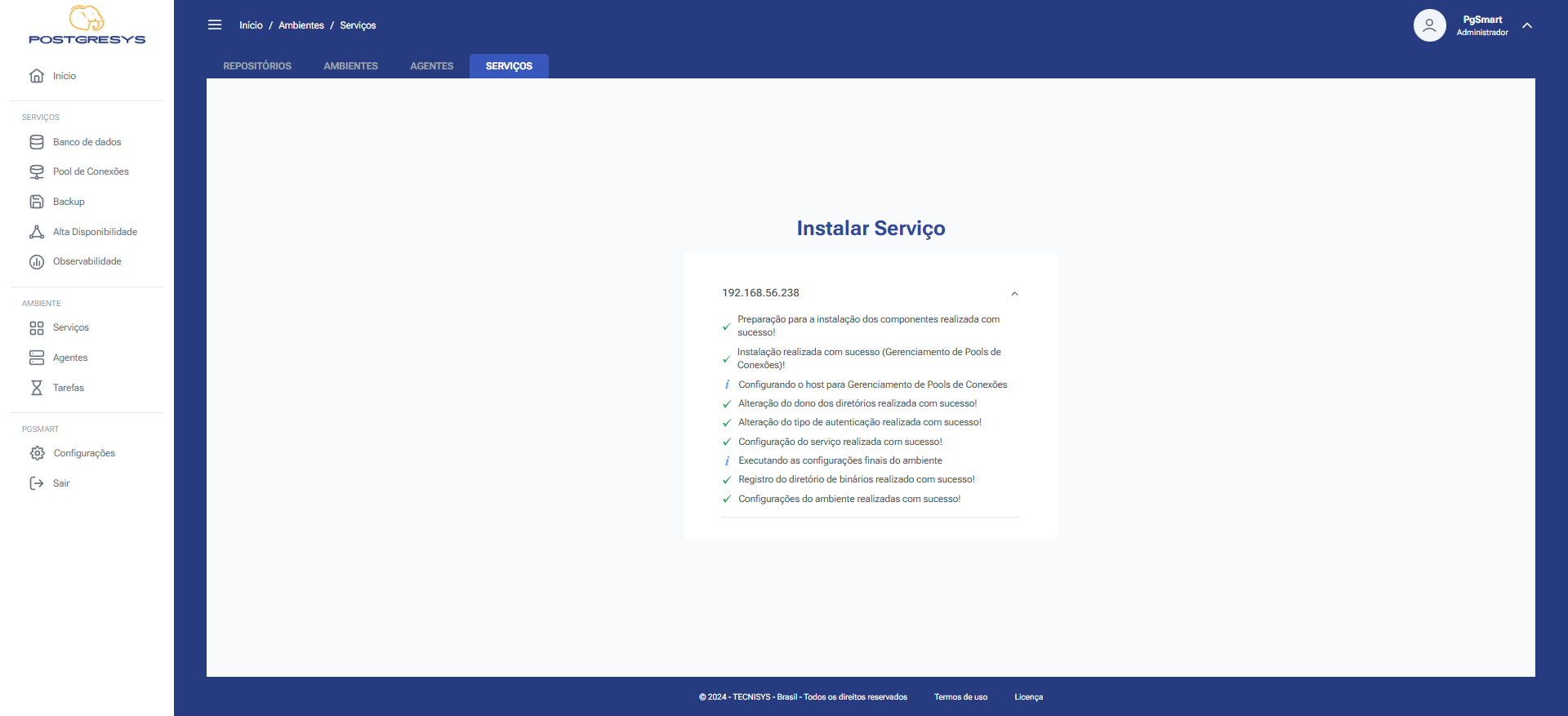
Task: Switch to the Agentes tab
Action: click(x=431, y=66)
